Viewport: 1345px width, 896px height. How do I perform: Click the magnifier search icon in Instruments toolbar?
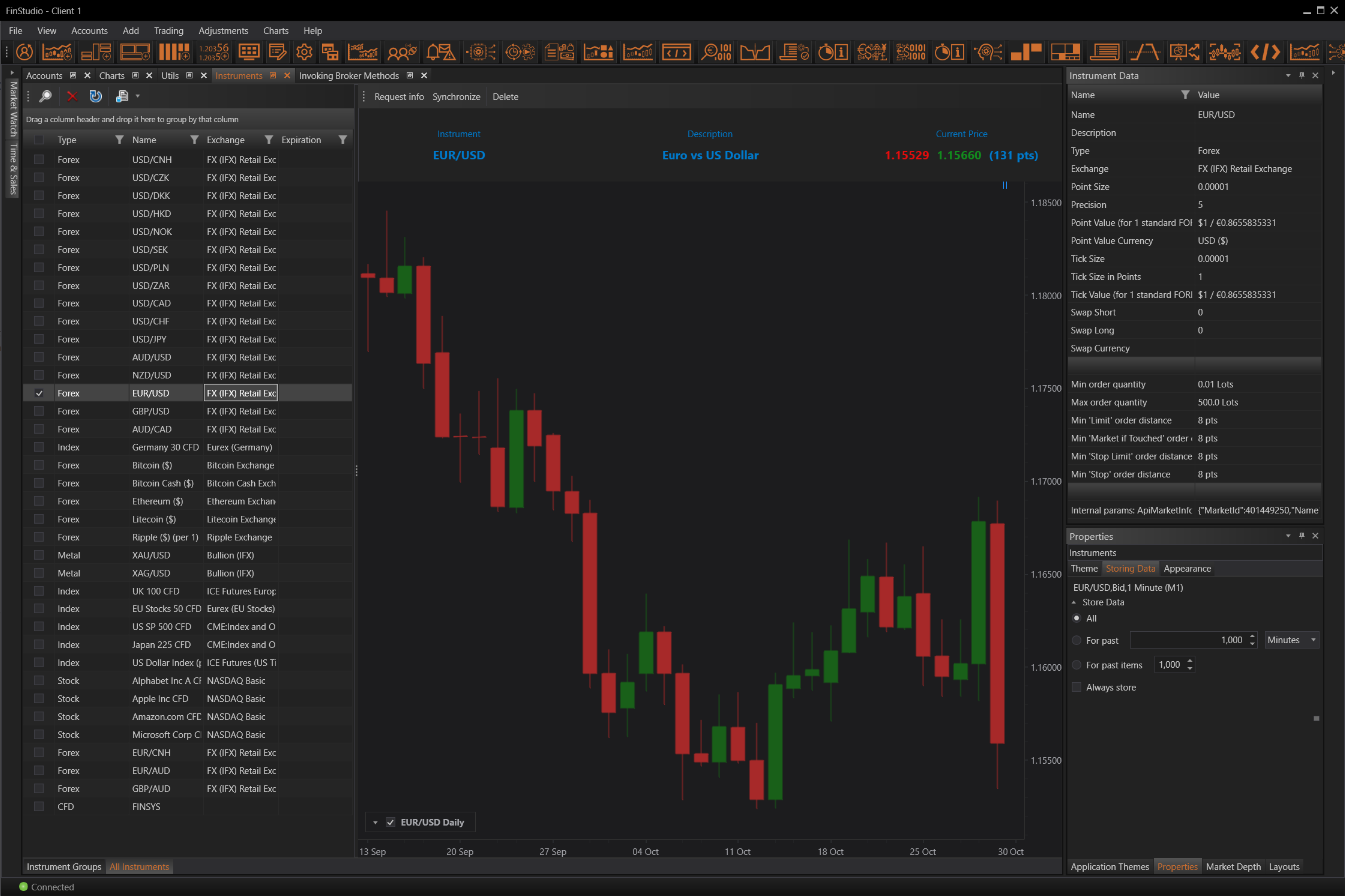46,96
